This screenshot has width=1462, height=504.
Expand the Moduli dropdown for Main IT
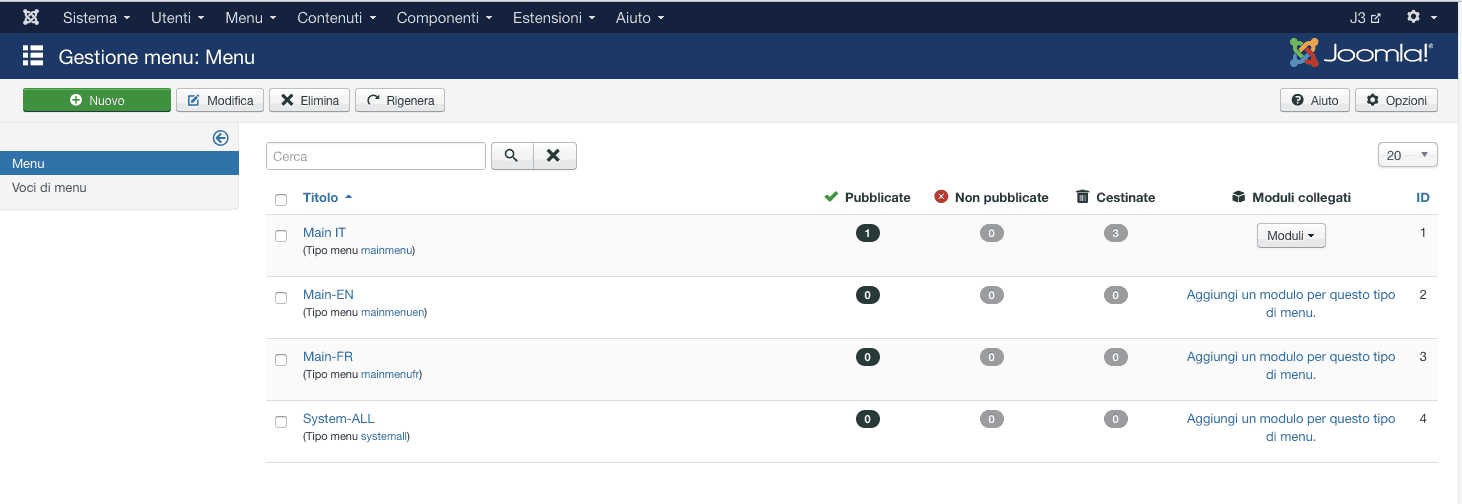(x=1291, y=236)
